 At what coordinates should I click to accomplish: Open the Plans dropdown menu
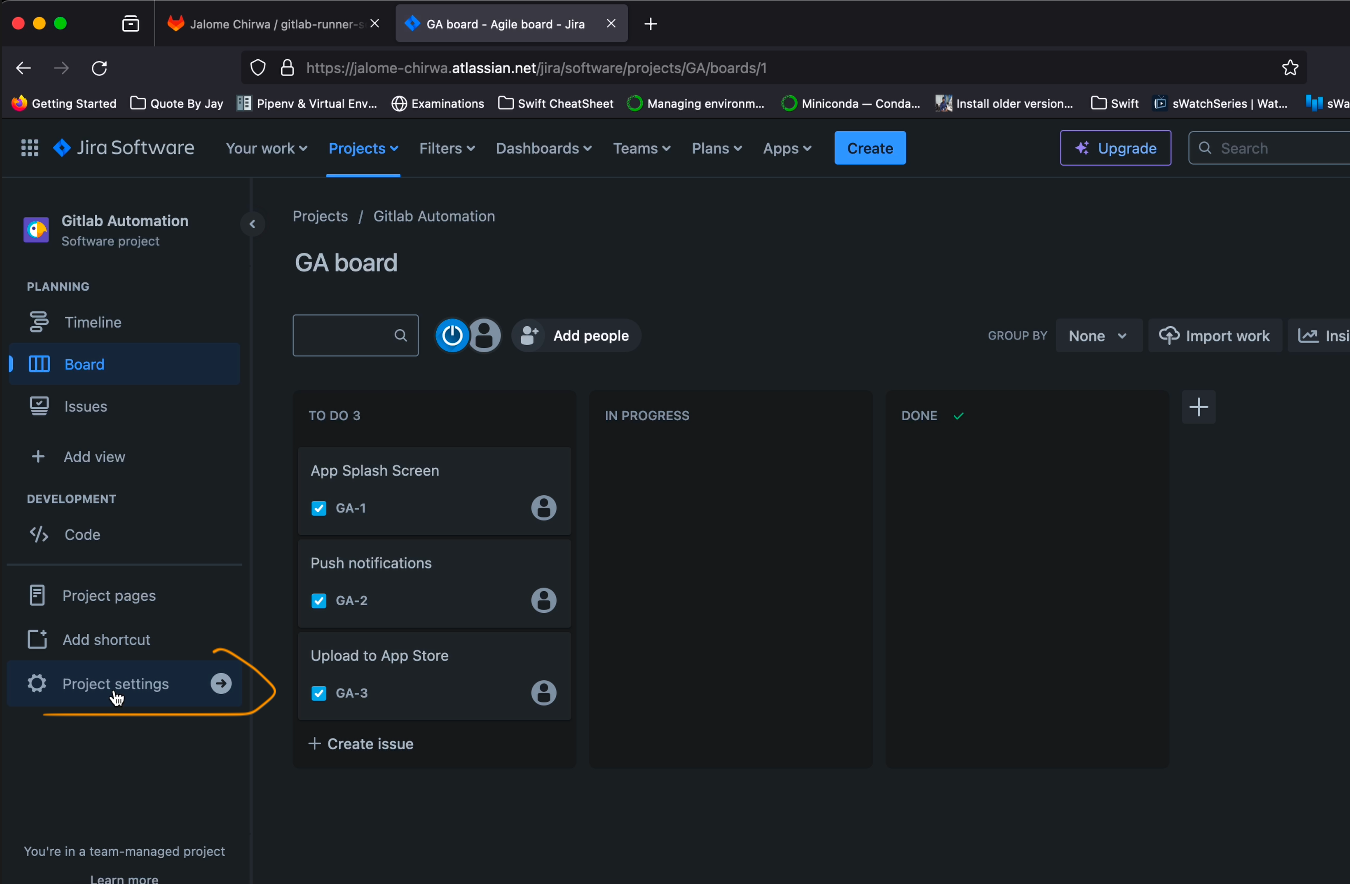[717, 148]
